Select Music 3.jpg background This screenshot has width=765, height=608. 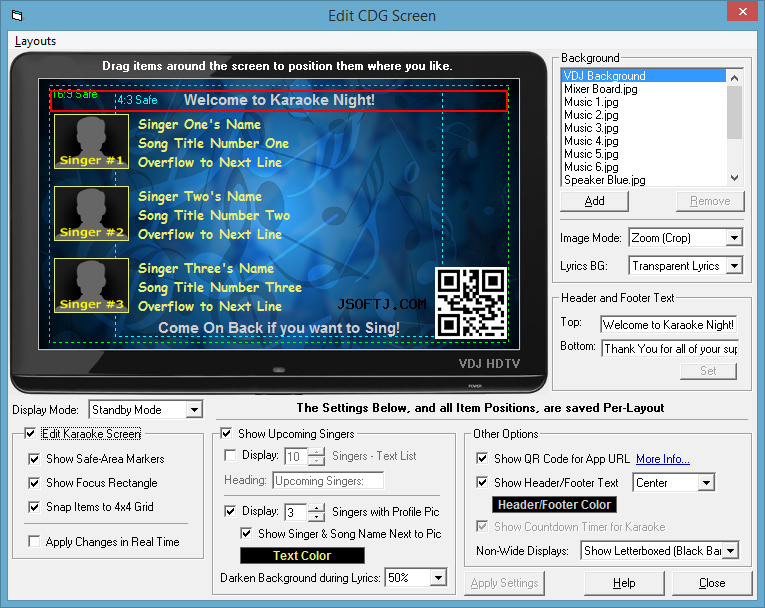coord(644,128)
